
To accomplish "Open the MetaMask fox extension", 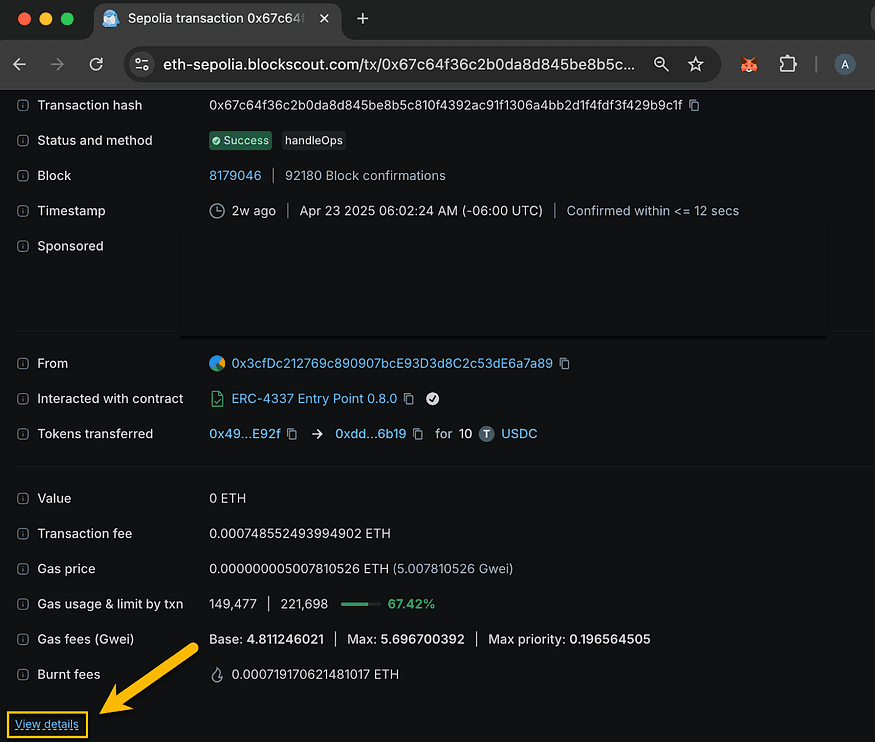I will coord(749,65).
